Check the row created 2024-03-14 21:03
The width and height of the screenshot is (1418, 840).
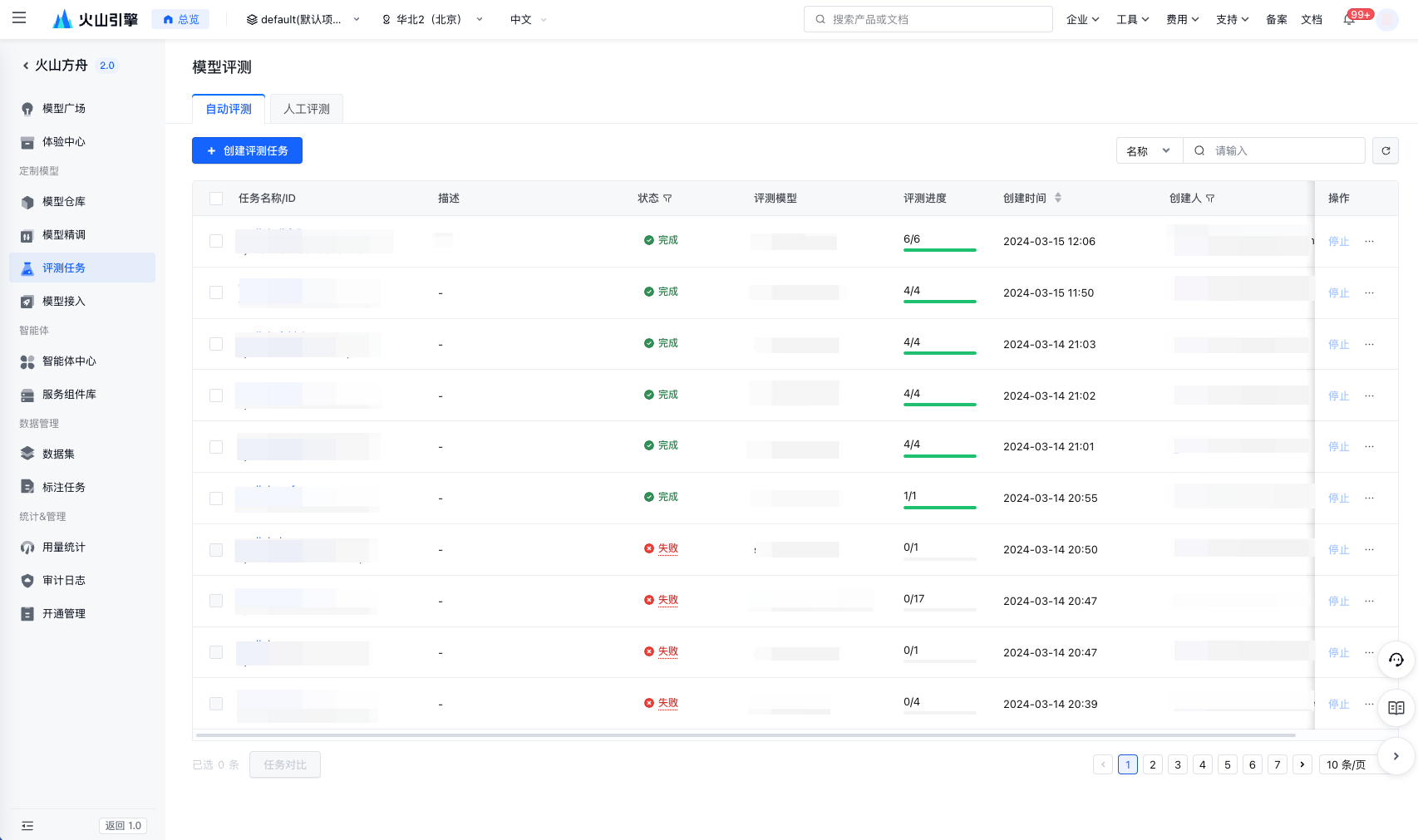(x=216, y=344)
